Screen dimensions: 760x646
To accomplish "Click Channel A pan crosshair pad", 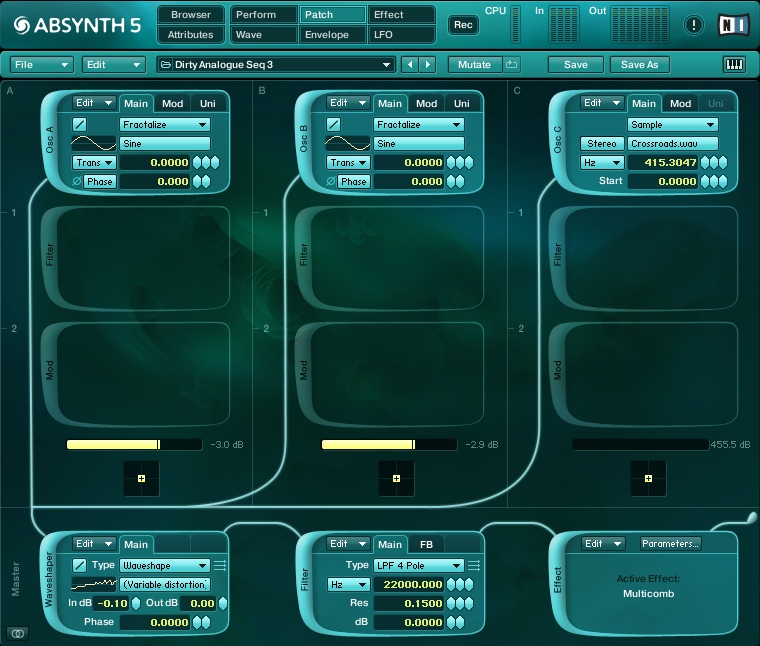I will pos(142,478).
